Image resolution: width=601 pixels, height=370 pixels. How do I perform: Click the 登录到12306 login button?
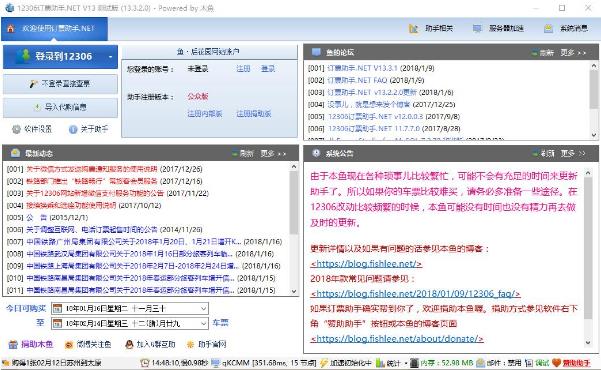[x=60, y=56]
